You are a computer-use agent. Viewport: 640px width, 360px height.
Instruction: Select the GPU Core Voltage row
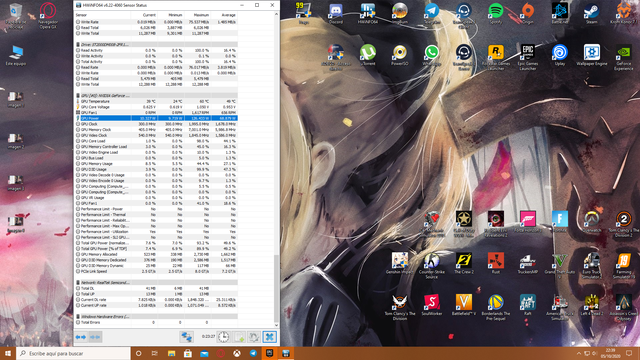pyautogui.click(x=156, y=107)
